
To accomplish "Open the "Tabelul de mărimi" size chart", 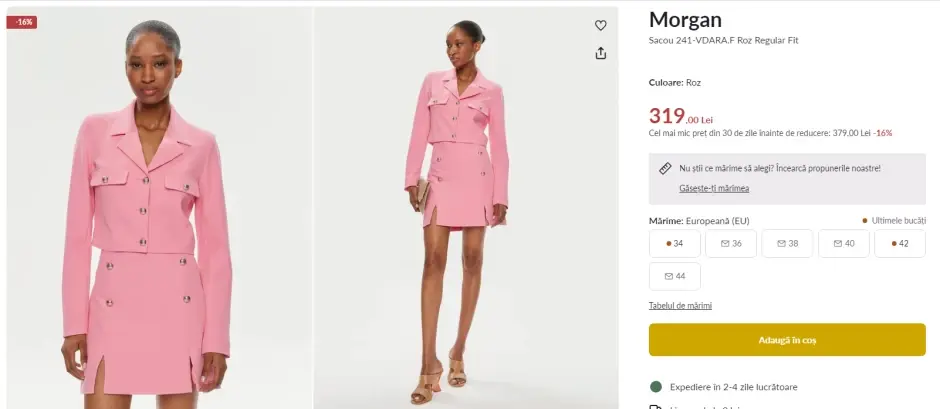I will point(680,306).
